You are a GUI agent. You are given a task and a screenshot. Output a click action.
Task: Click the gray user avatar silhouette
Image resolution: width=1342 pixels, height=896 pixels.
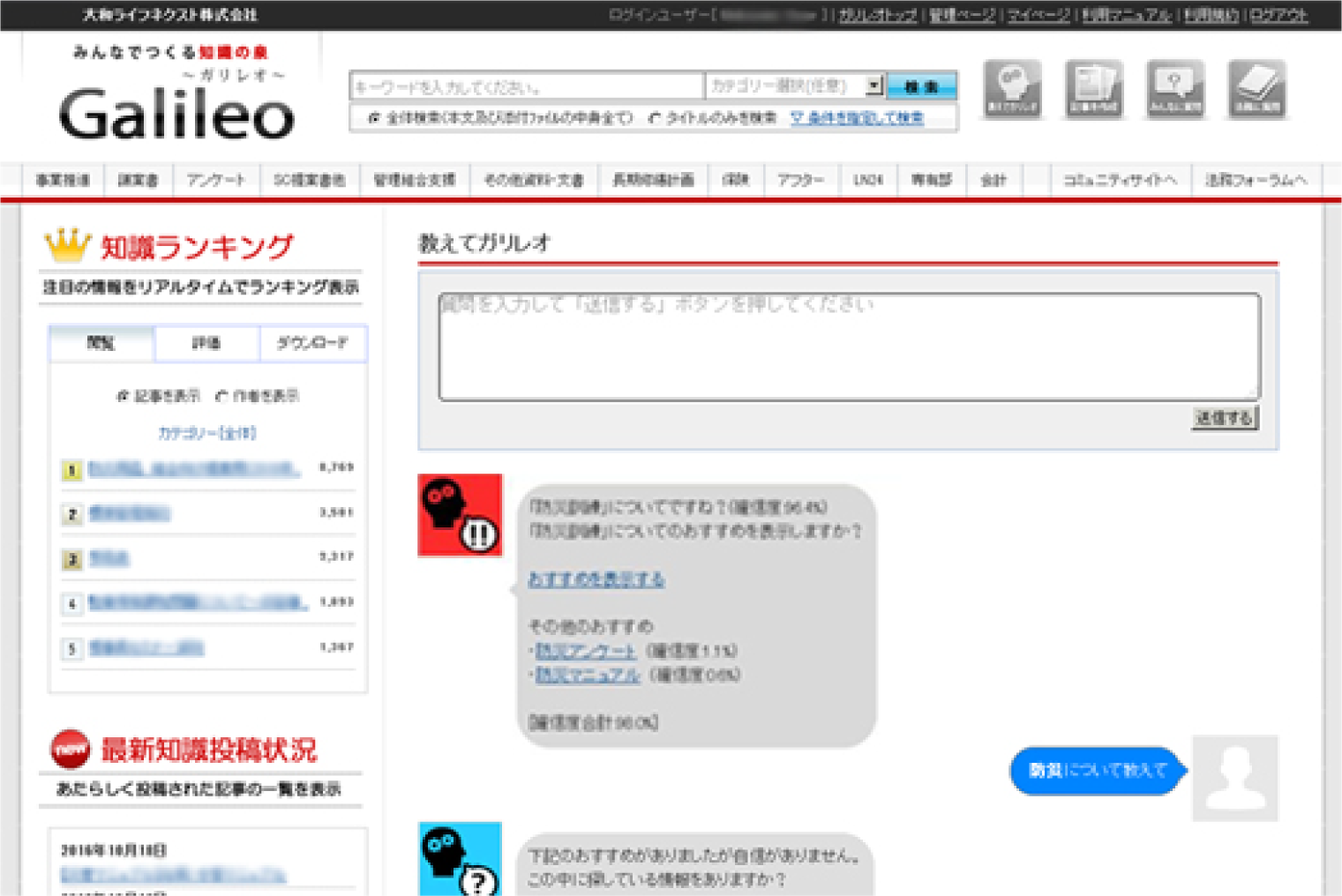coord(1234,778)
